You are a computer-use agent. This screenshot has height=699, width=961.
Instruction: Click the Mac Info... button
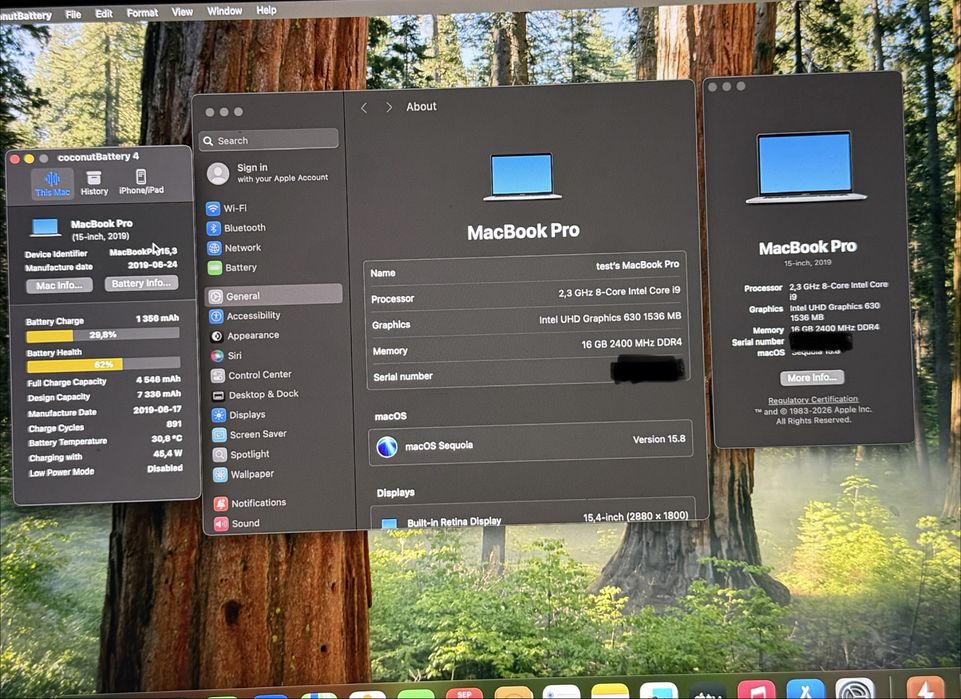click(59, 285)
